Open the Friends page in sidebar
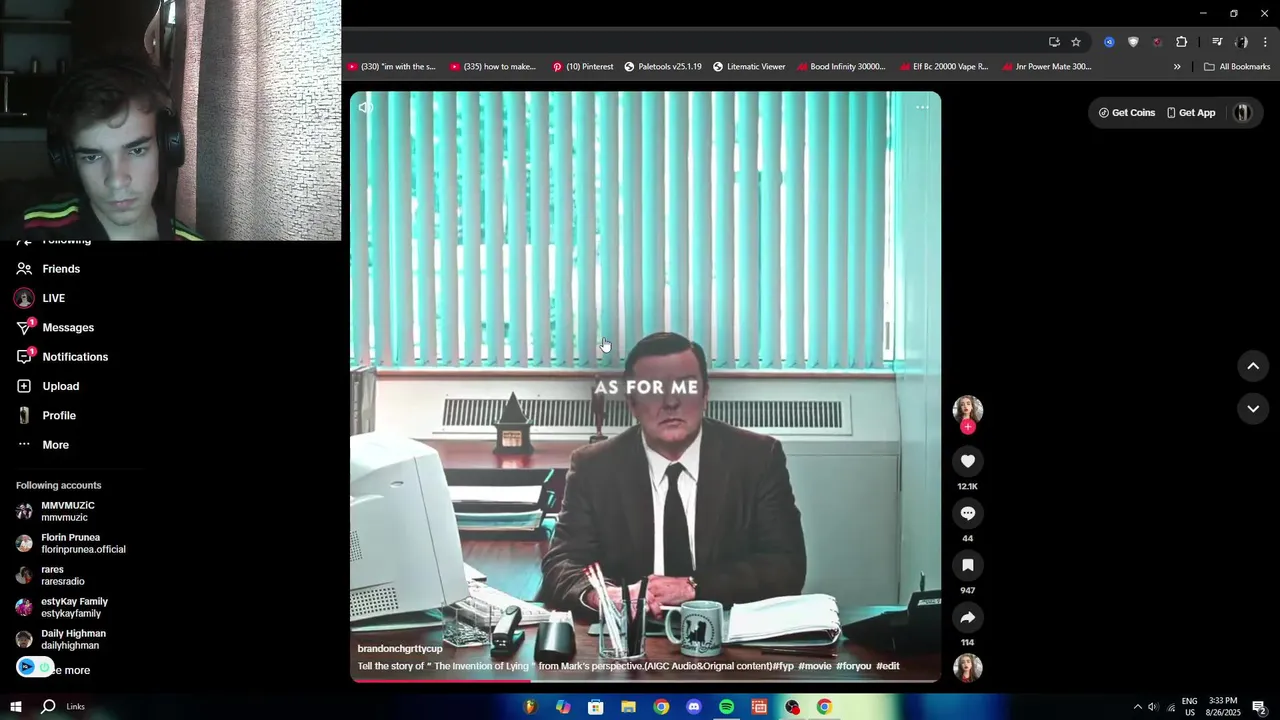This screenshot has width=1280, height=720. (x=61, y=269)
